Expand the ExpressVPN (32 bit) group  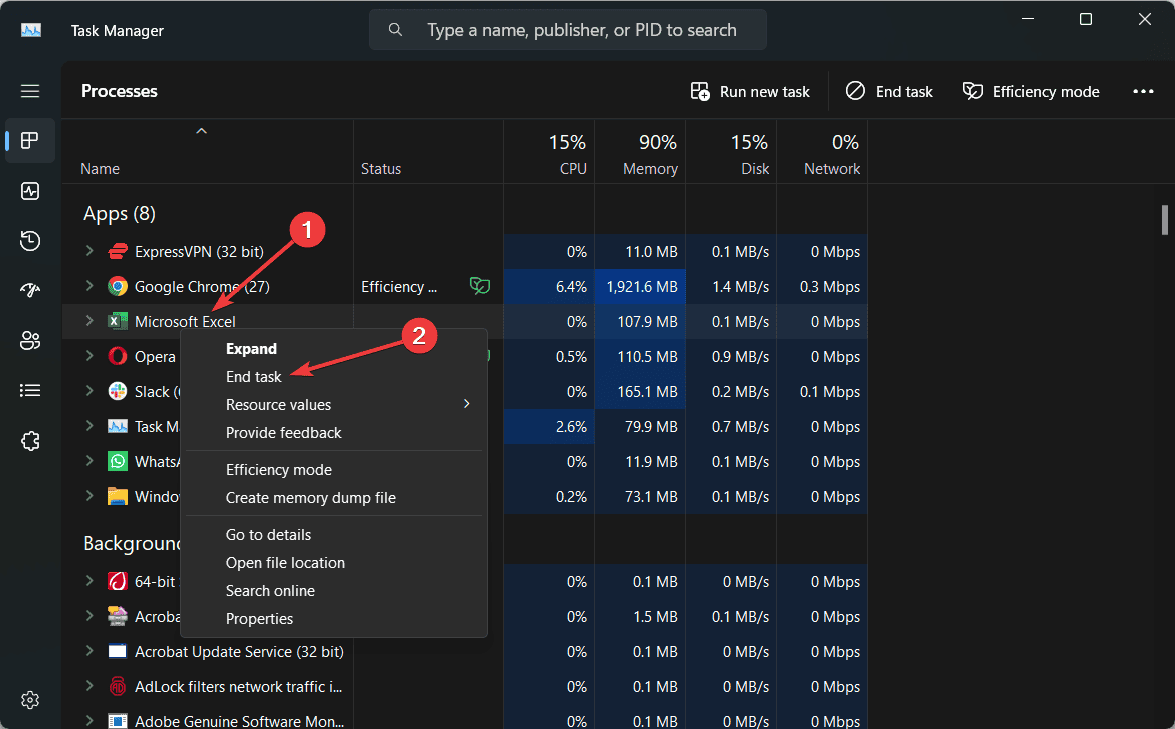[89, 251]
